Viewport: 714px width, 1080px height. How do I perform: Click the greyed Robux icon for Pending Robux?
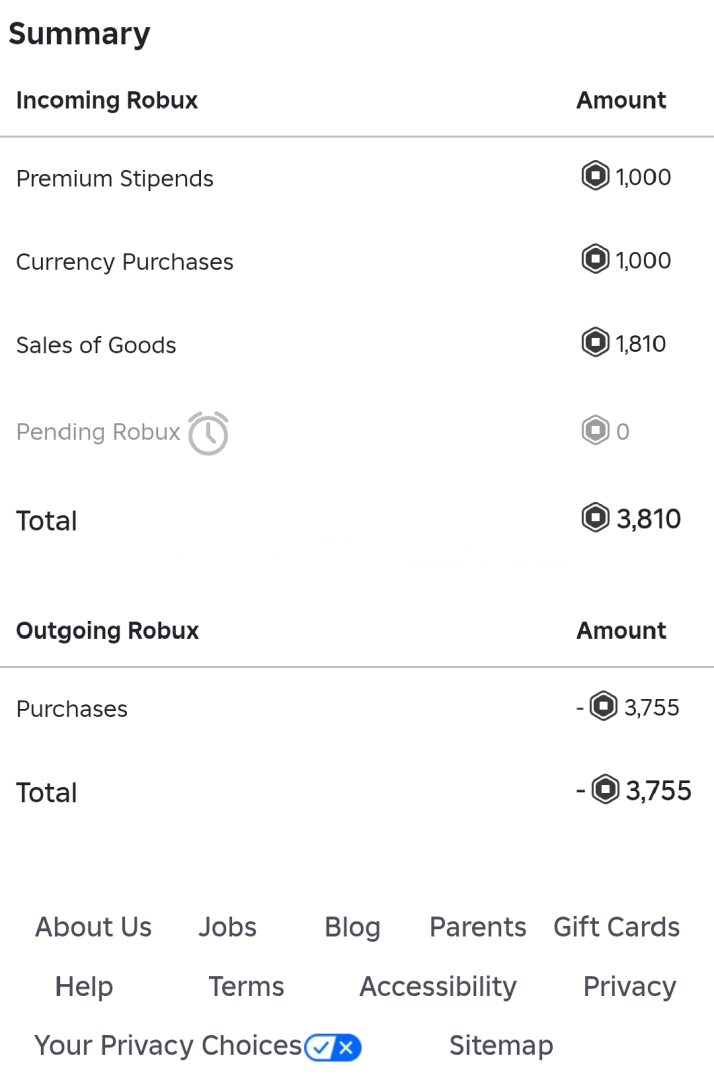pos(595,431)
